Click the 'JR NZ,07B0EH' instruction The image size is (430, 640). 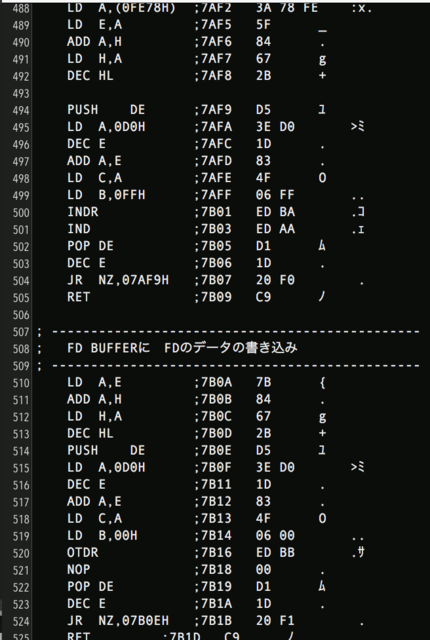[118, 621]
